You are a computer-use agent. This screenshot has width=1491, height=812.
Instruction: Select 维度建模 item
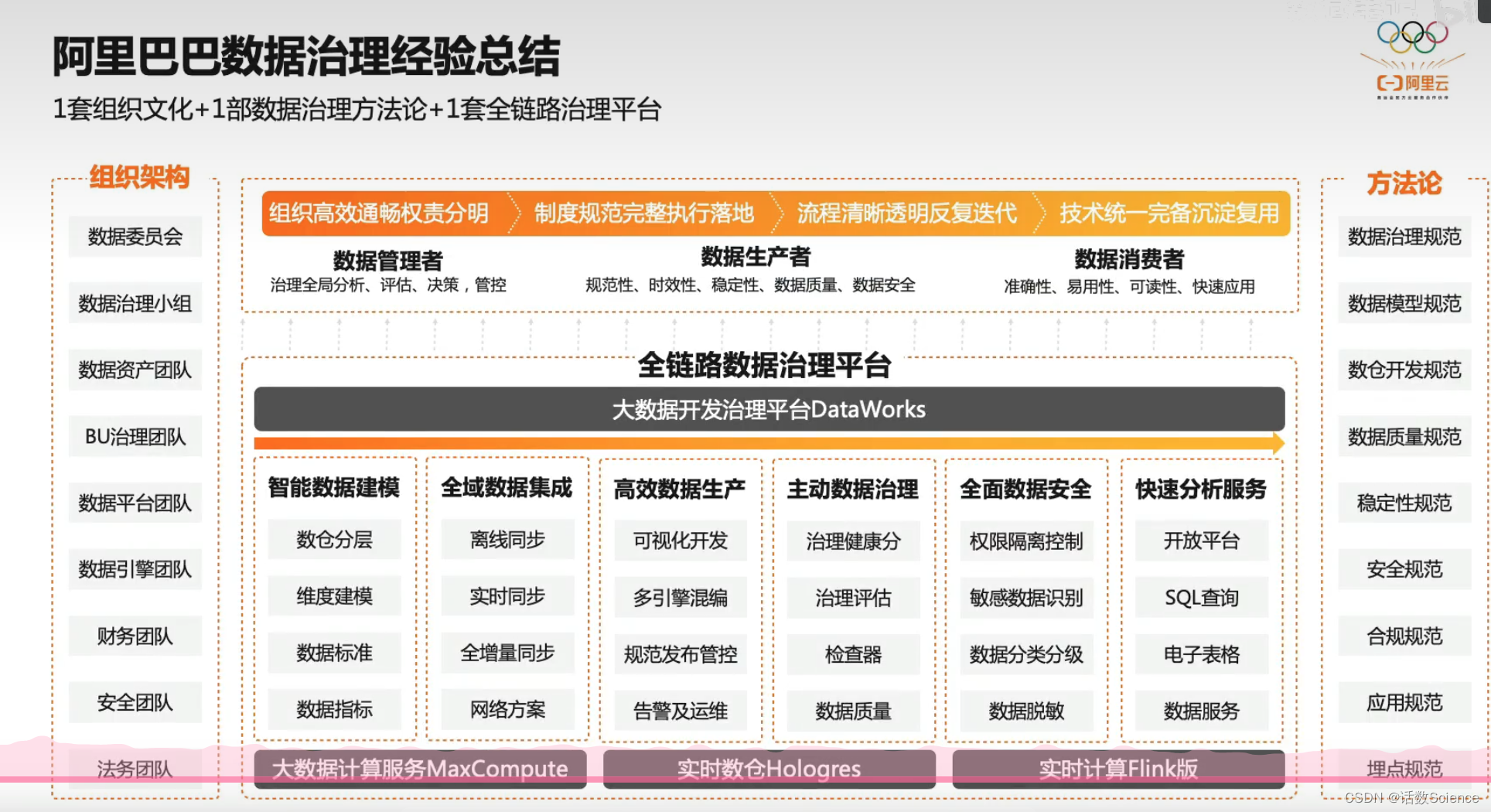[x=335, y=596]
